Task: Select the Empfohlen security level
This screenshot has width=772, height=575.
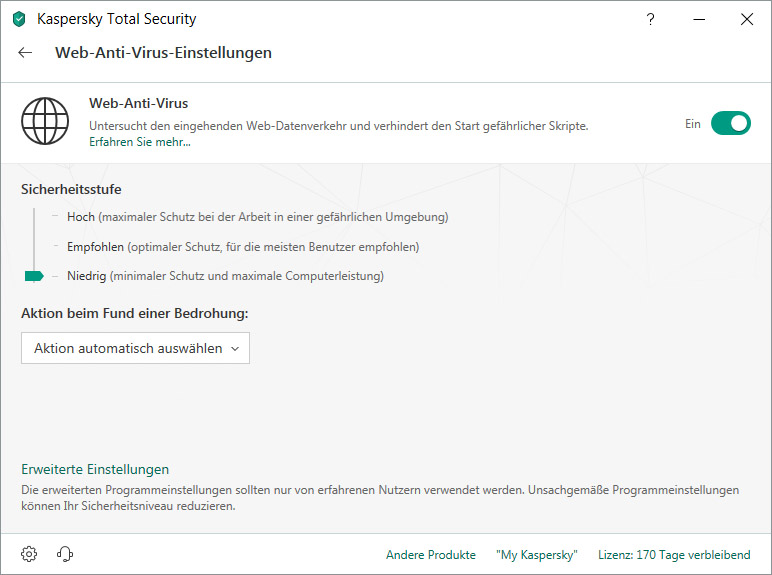Action: [x=95, y=246]
